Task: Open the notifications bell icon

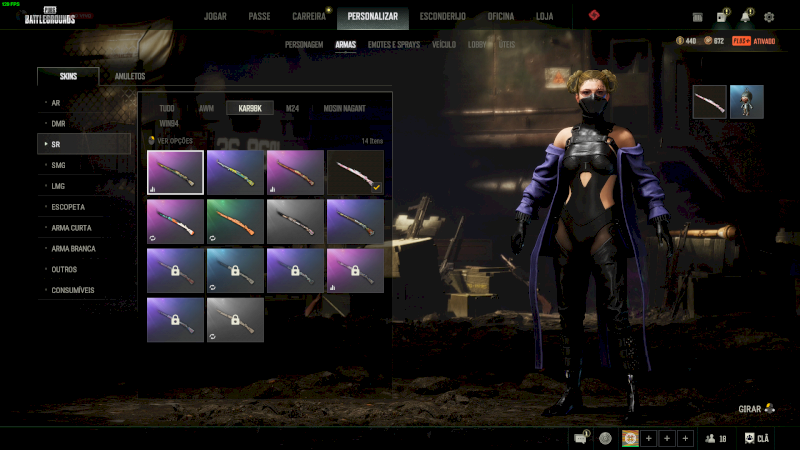Action: tap(745, 17)
